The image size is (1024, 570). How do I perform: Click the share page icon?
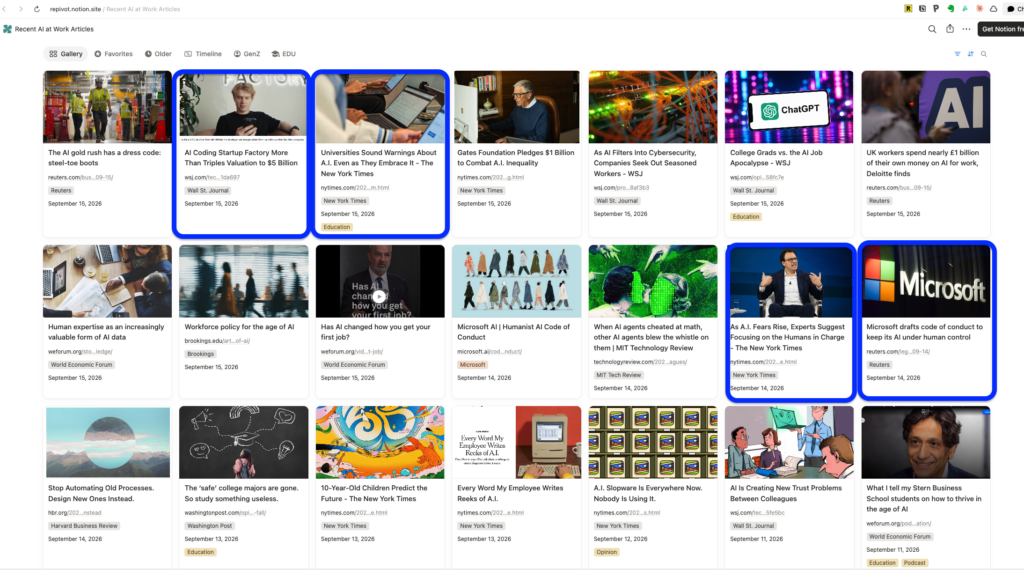pos(950,29)
